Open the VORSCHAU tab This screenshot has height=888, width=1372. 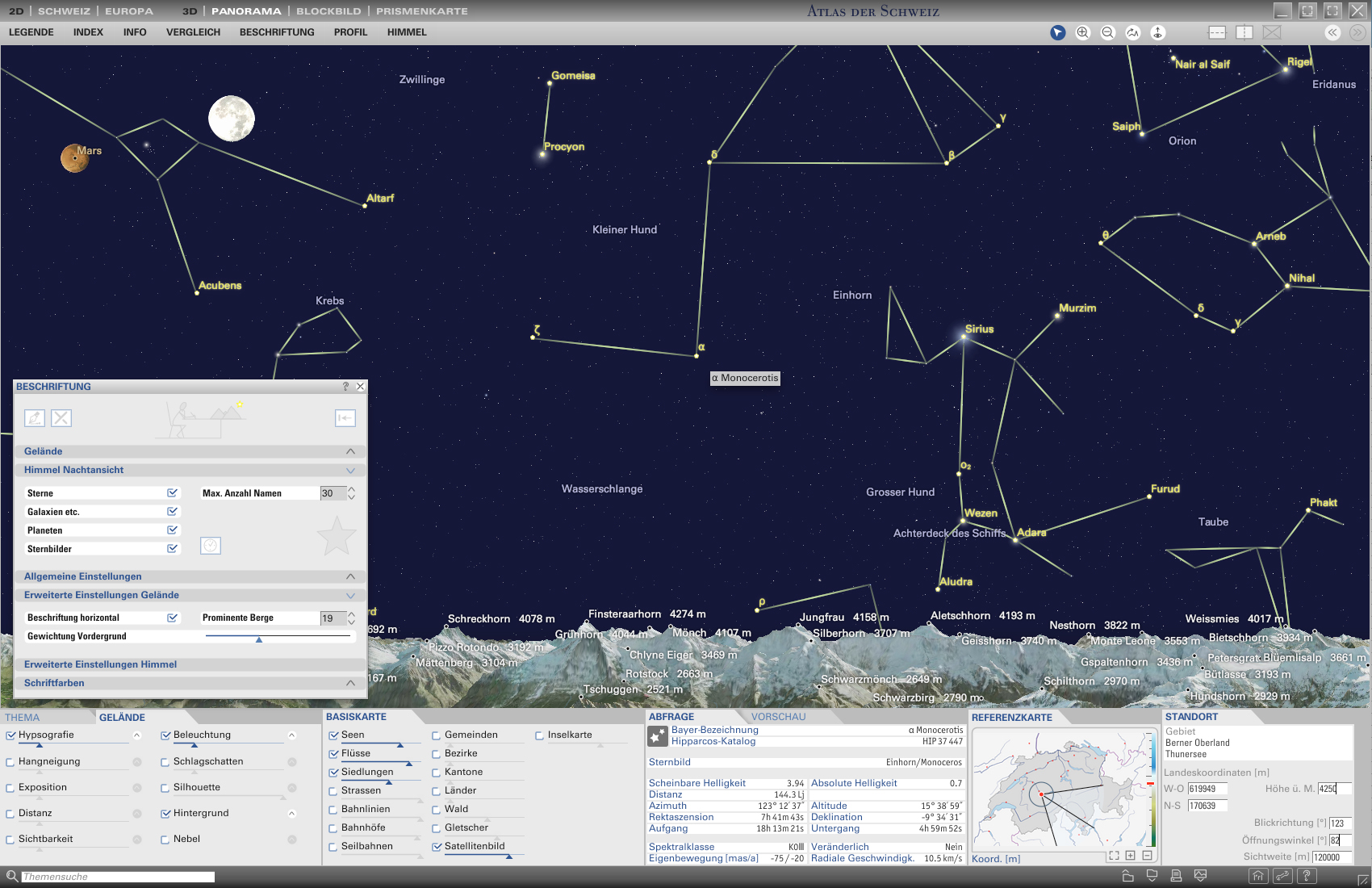(778, 717)
